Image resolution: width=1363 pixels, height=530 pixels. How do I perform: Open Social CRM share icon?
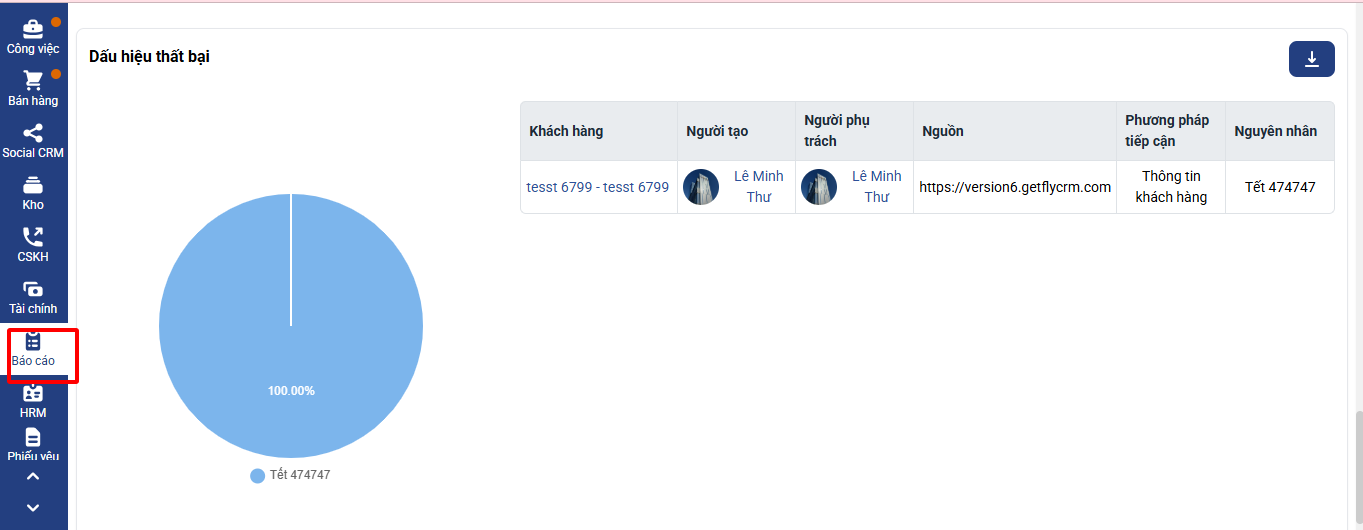(33, 133)
